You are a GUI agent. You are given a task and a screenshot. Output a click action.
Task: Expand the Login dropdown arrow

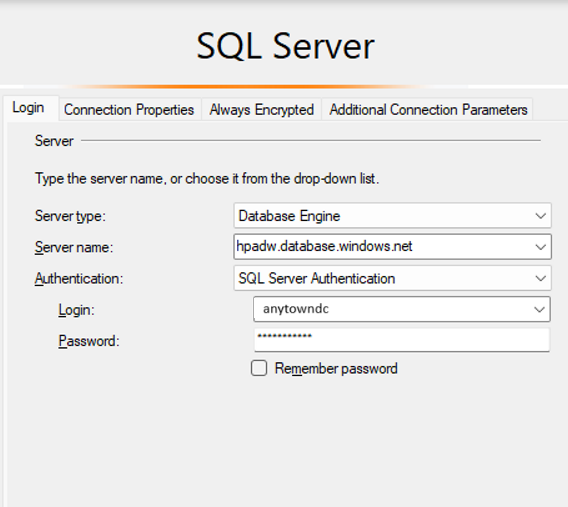click(x=539, y=310)
